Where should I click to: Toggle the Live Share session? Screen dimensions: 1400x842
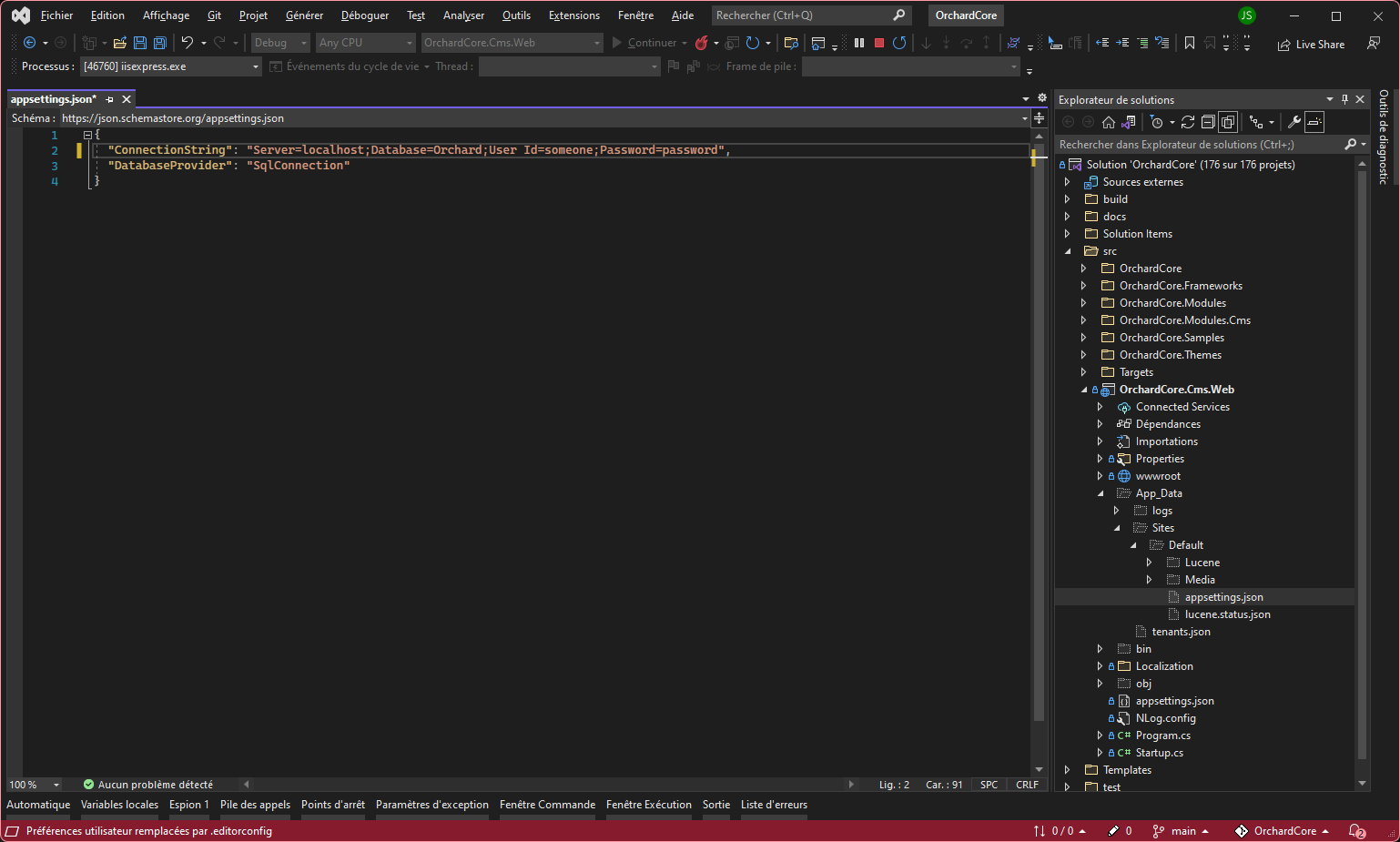tap(1311, 44)
